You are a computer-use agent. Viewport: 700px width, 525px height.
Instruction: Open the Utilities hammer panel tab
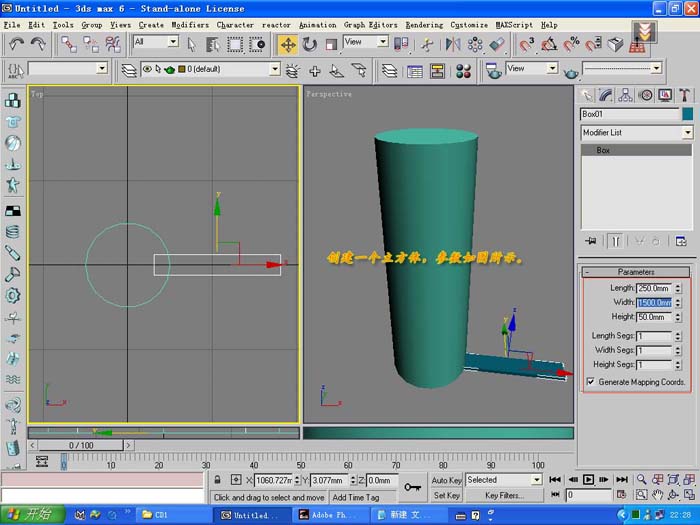click(684, 95)
